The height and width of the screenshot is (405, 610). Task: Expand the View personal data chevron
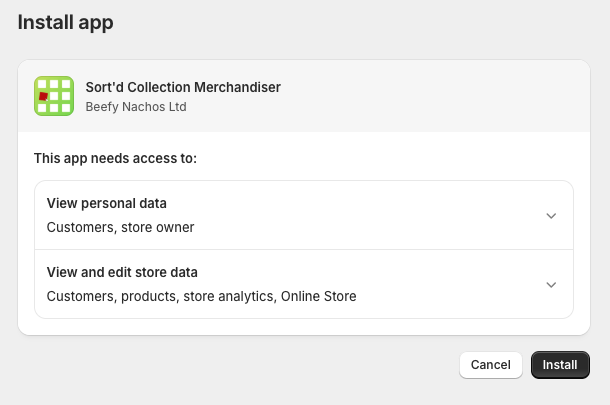coord(551,215)
